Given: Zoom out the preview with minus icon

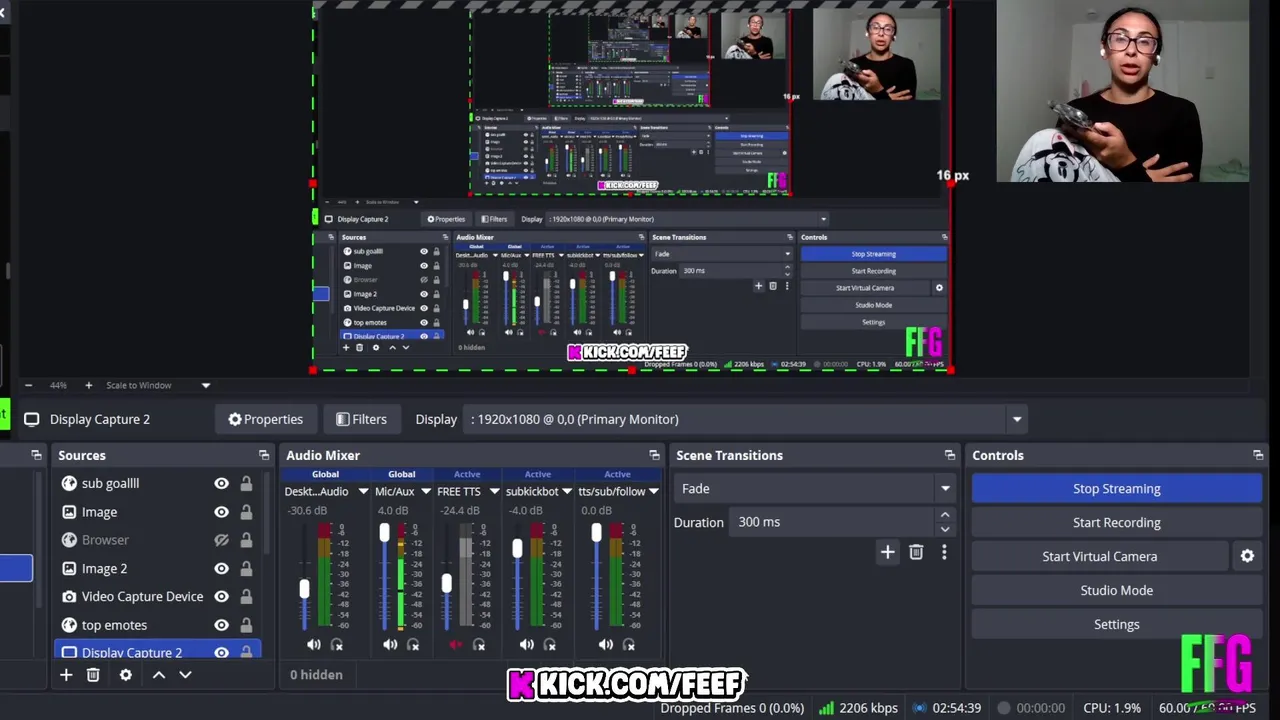Looking at the screenshot, I should [28, 385].
